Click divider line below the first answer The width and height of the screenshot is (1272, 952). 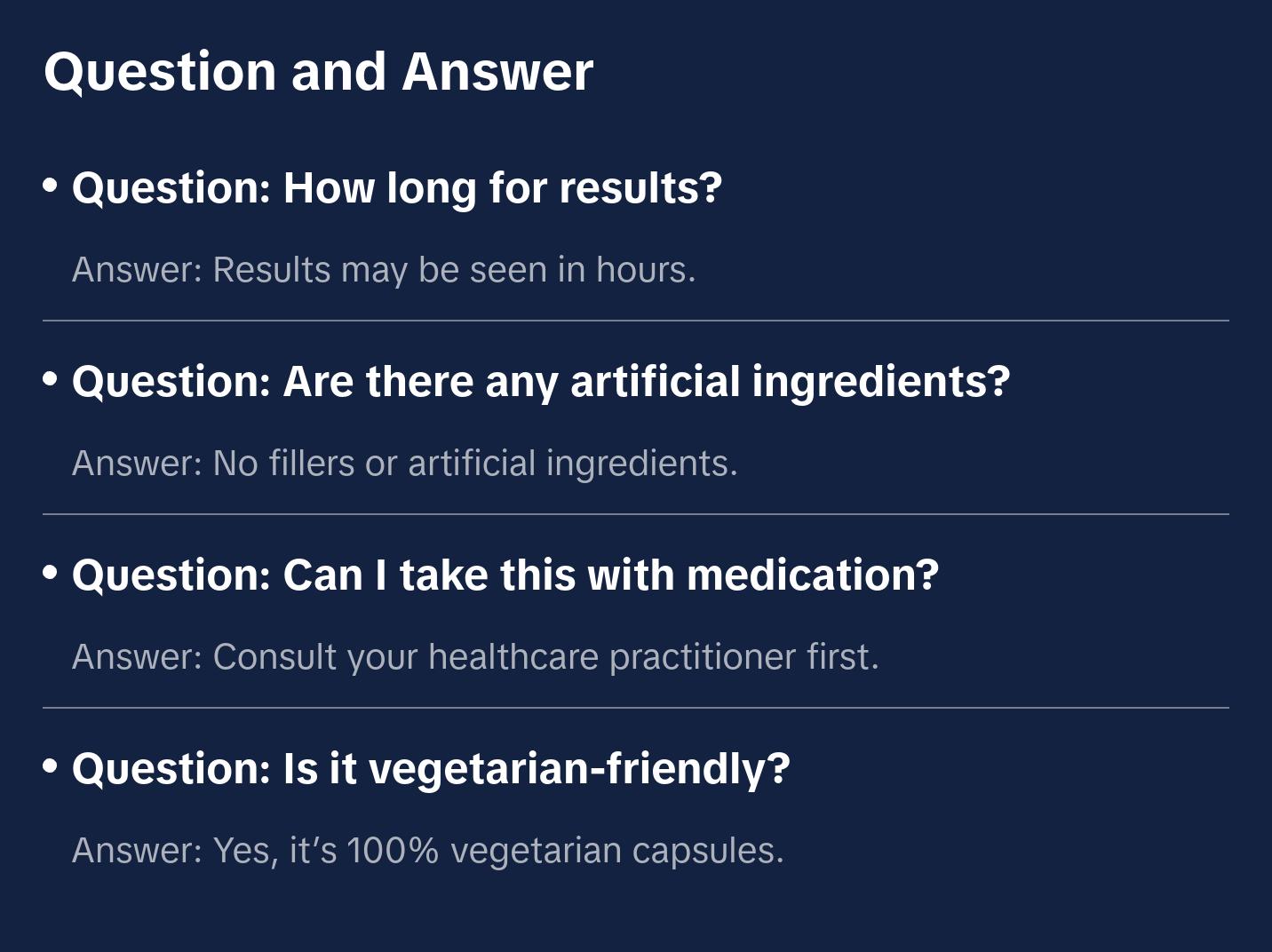[x=635, y=321]
